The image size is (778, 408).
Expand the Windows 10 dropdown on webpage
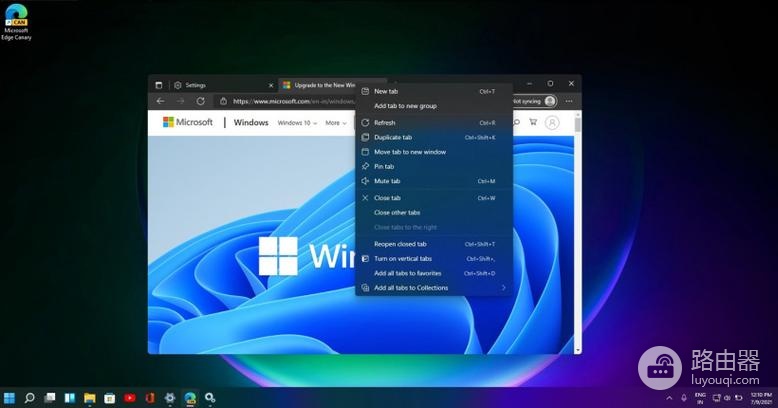coord(297,123)
